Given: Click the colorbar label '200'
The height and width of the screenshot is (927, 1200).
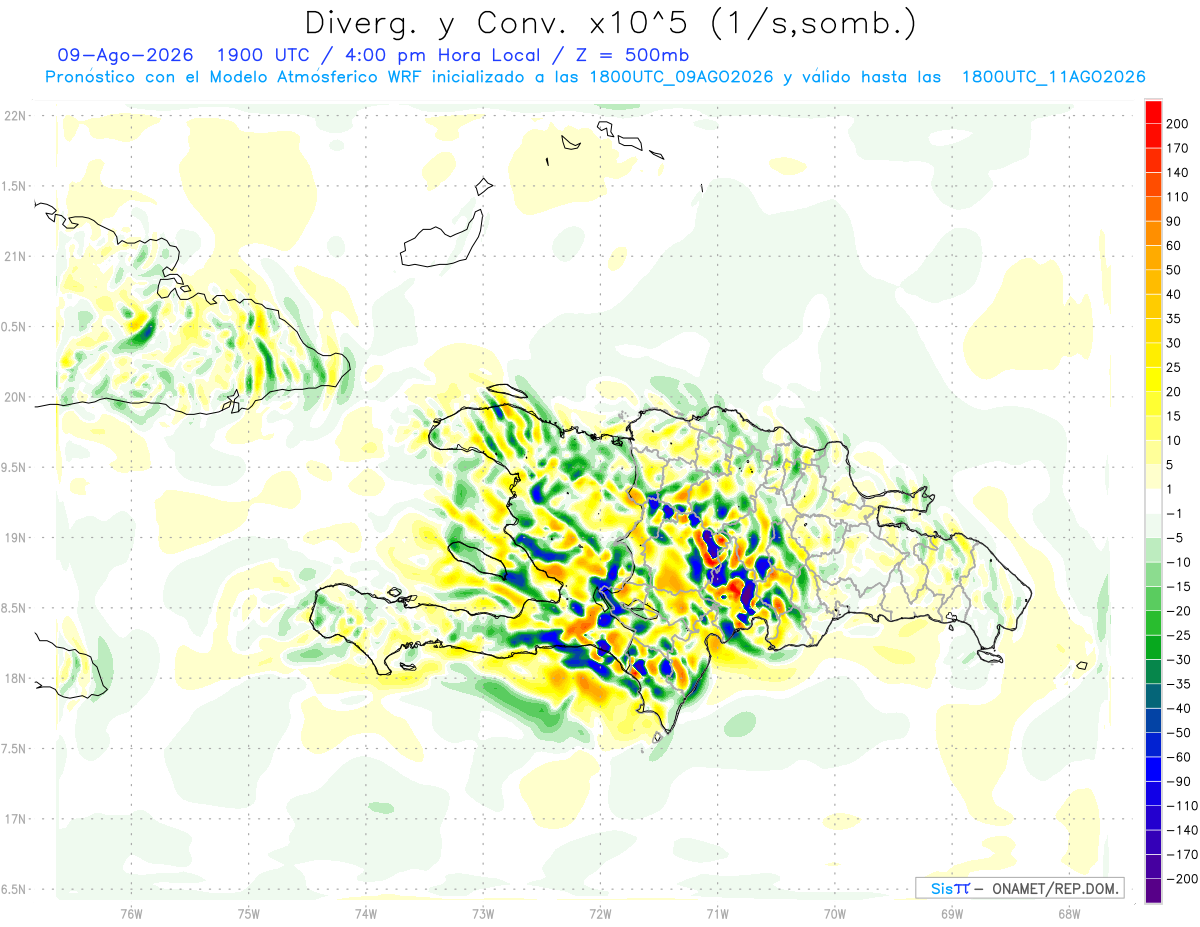Looking at the screenshot, I should pos(1178,124).
